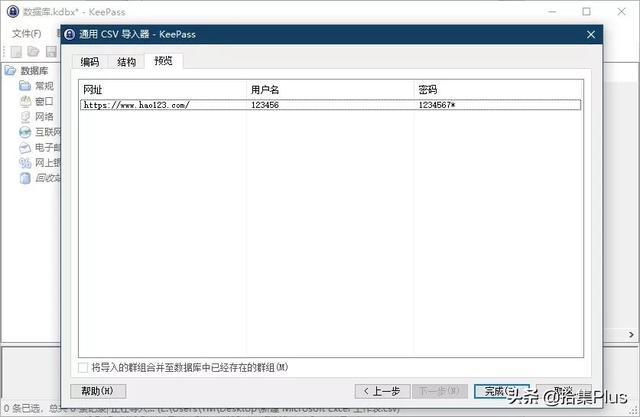Click the disabled 下一步 button
640x417 pixels.
click(x=440, y=391)
